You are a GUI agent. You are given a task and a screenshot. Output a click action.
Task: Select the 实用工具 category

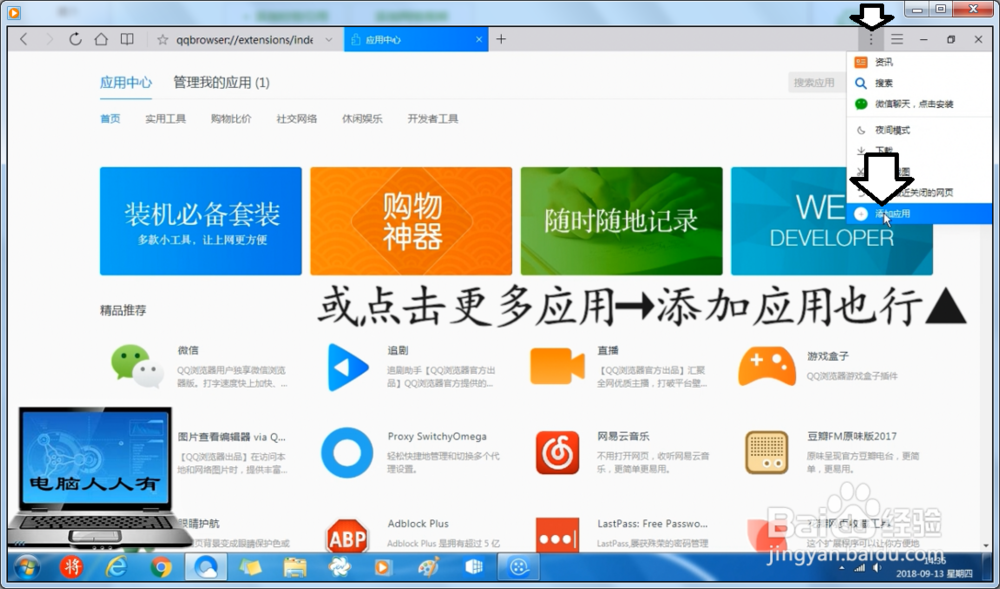point(165,119)
